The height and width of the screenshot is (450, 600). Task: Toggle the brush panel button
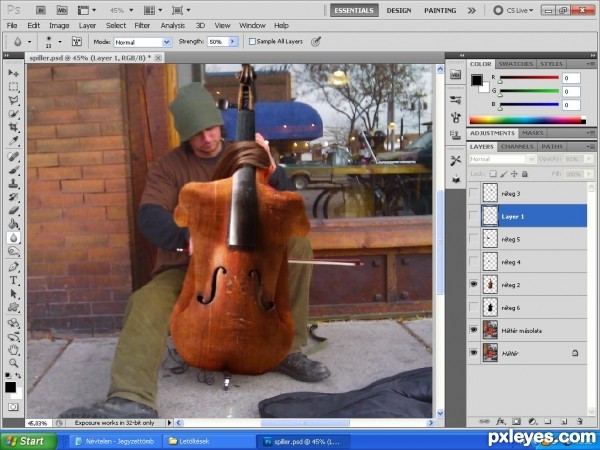[x=77, y=41]
